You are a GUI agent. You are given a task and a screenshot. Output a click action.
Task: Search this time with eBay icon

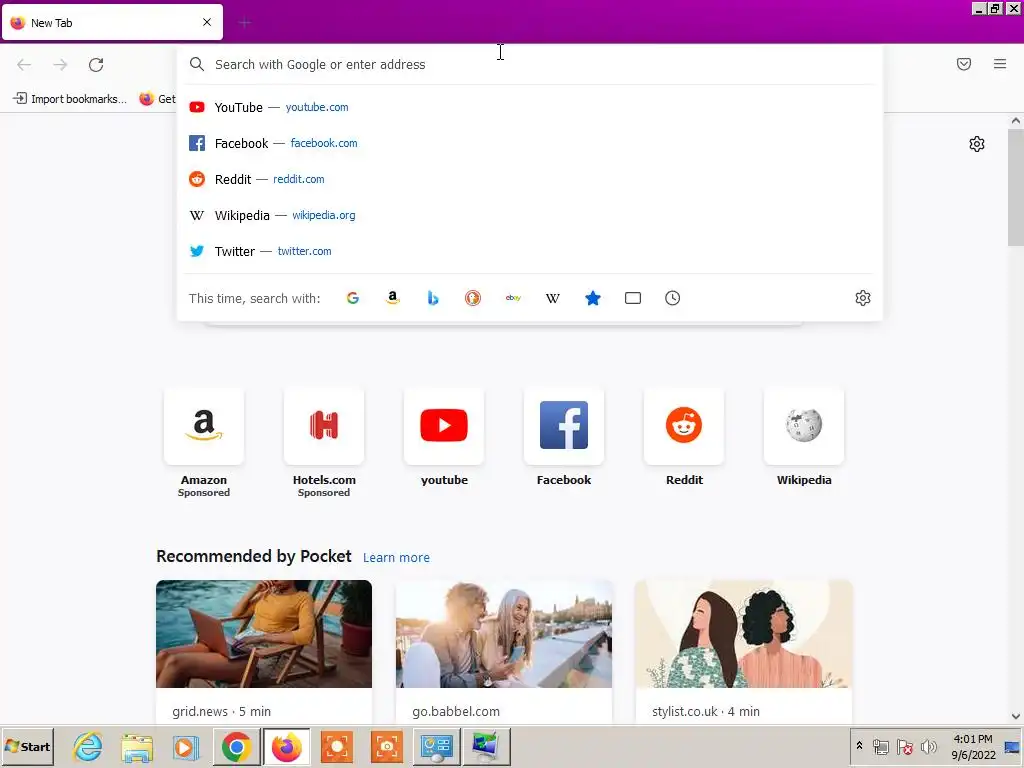tap(513, 298)
